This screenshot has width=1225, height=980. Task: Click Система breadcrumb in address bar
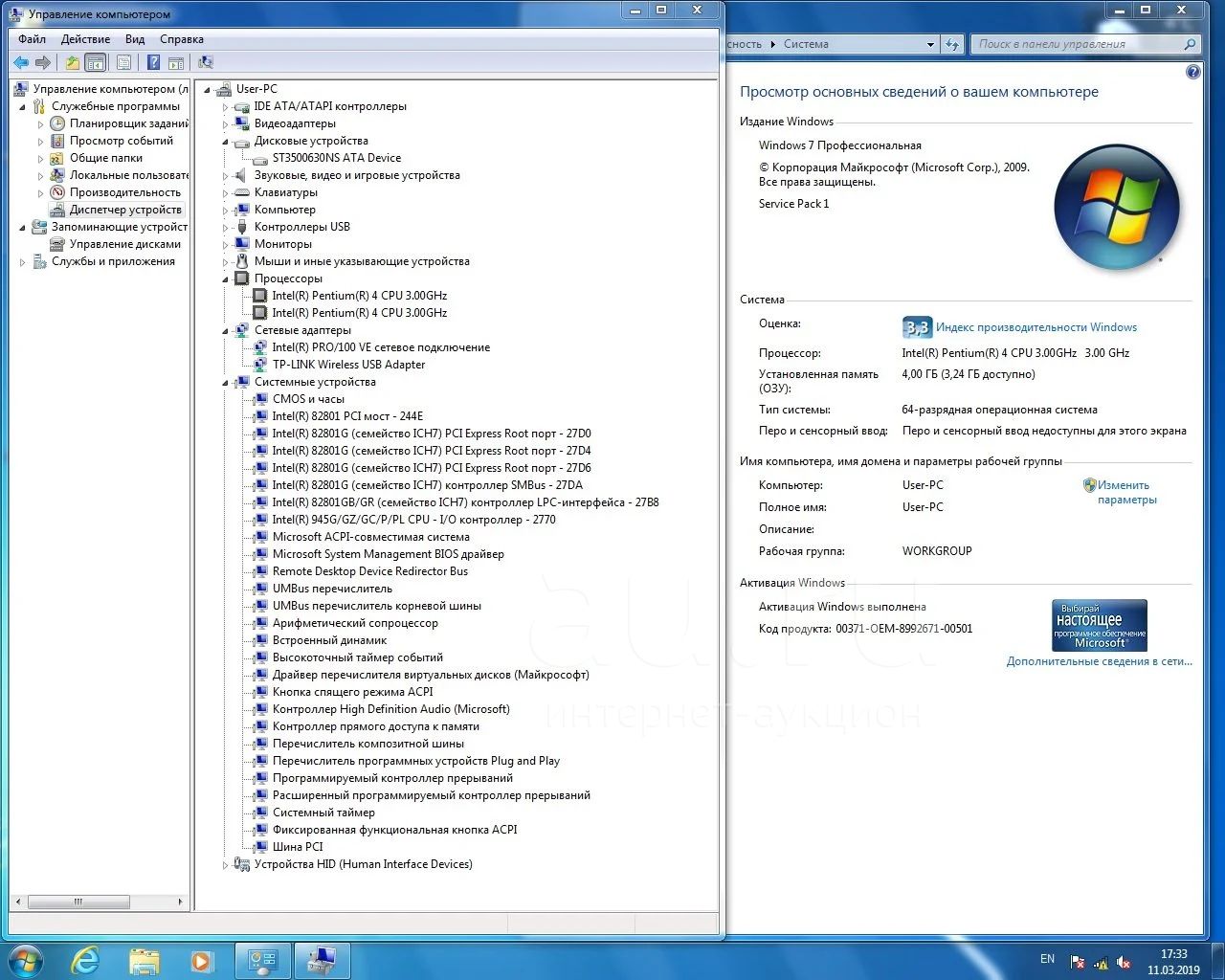point(806,44)
